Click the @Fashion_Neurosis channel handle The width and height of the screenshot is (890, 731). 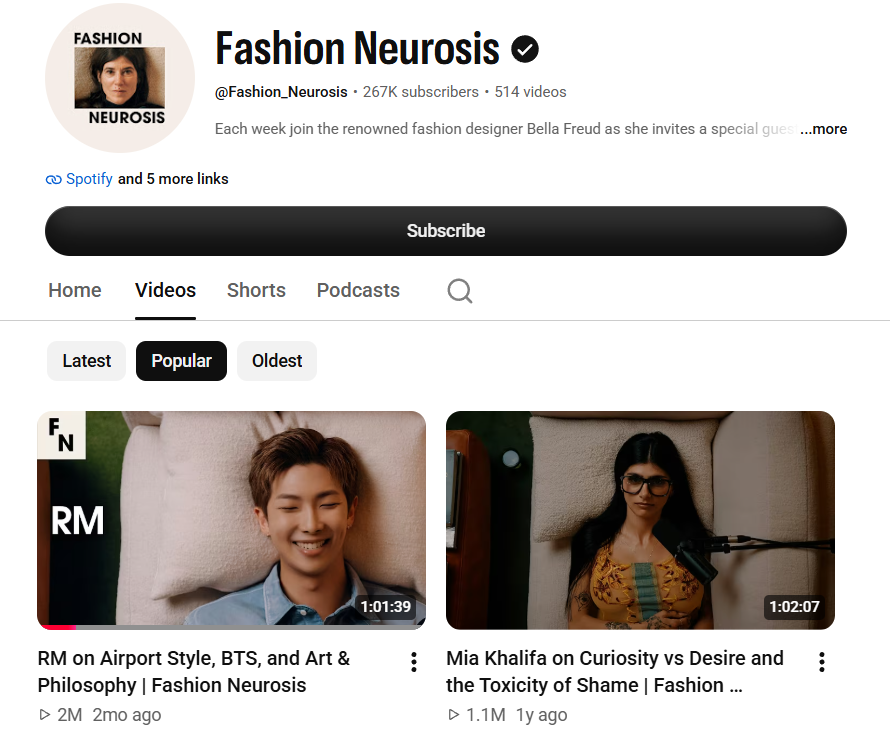click(281, 92)
